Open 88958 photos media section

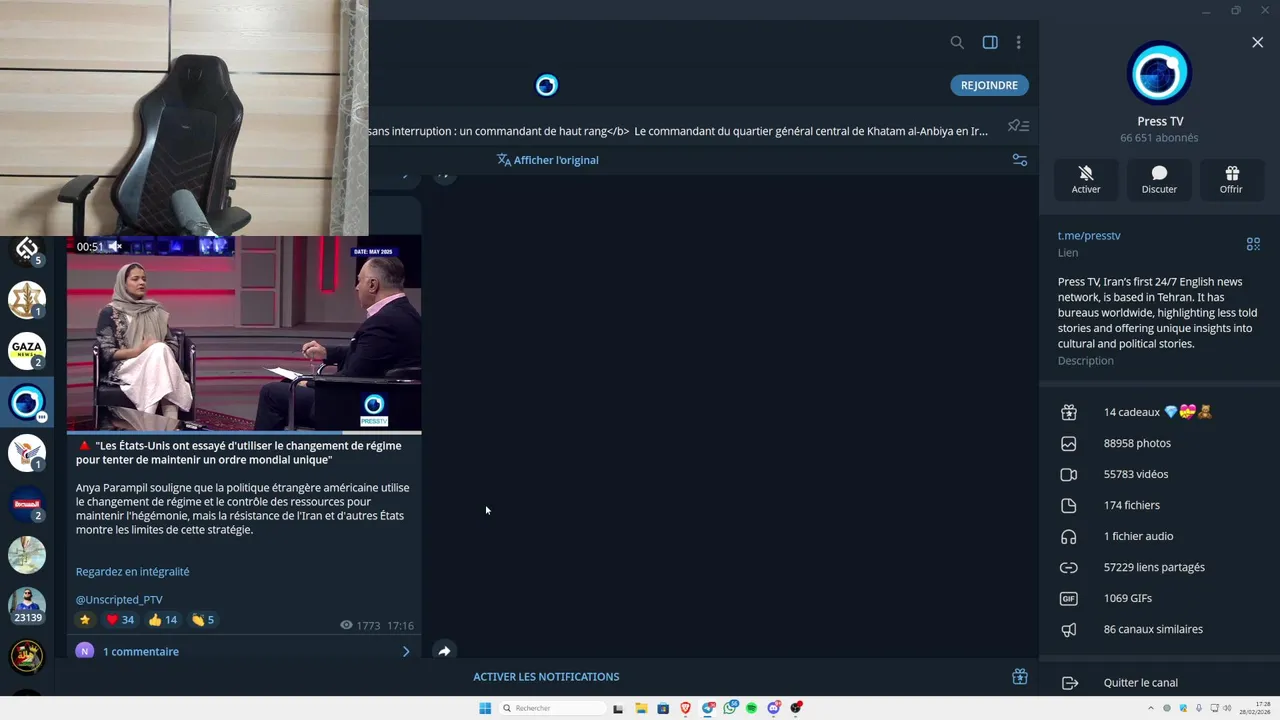1159,443
